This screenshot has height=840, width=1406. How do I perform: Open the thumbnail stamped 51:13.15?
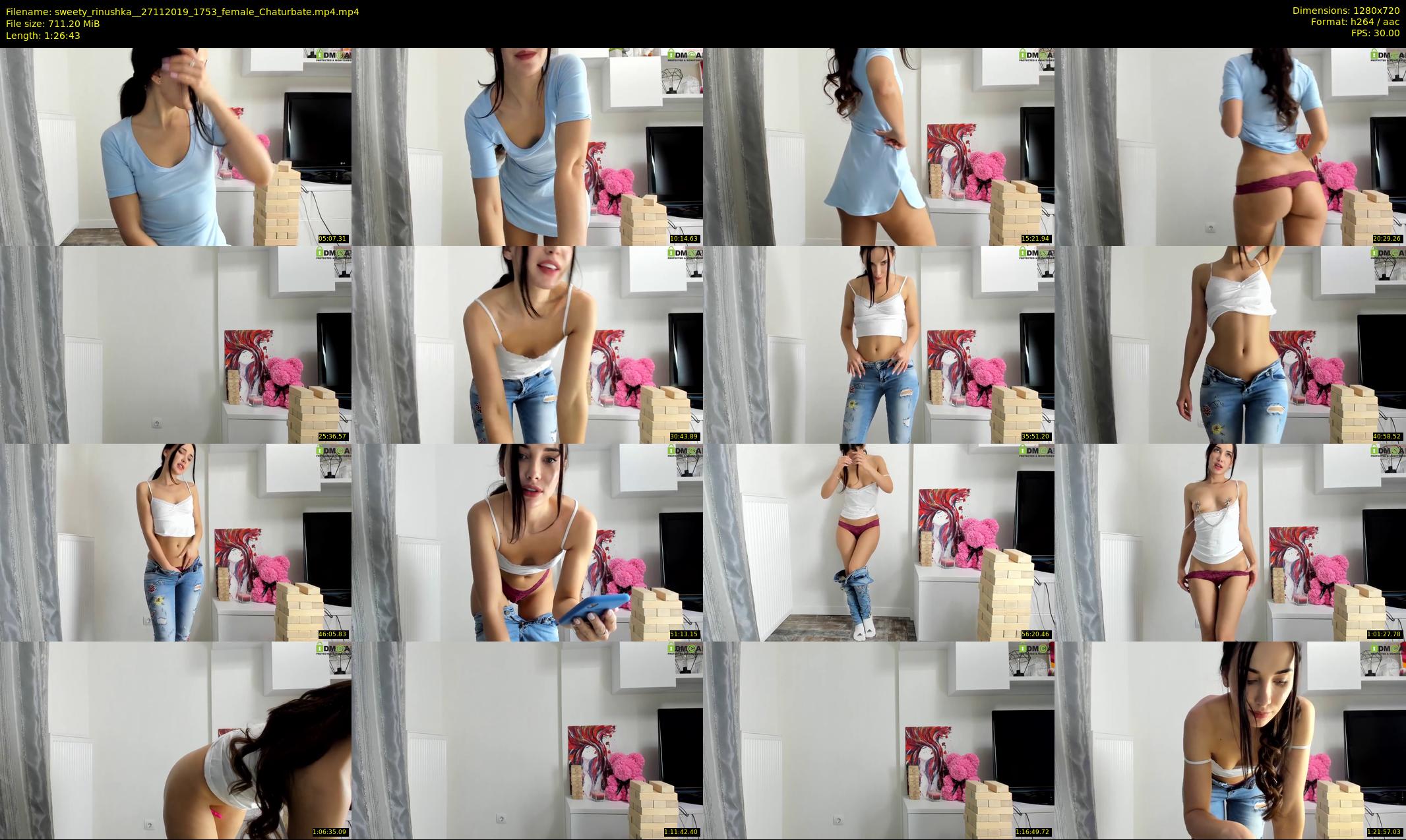coord(527,542)
